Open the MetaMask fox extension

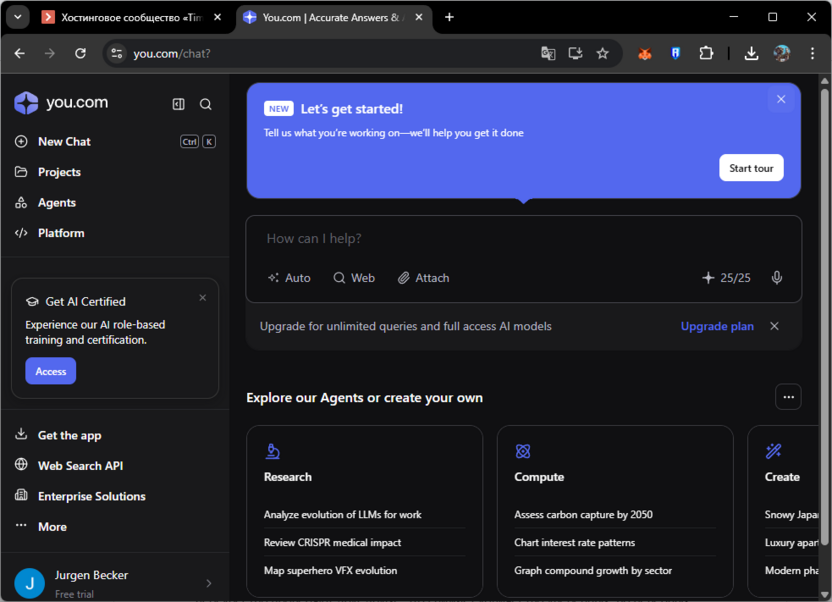pyautogui.click(x=645, y=54)
